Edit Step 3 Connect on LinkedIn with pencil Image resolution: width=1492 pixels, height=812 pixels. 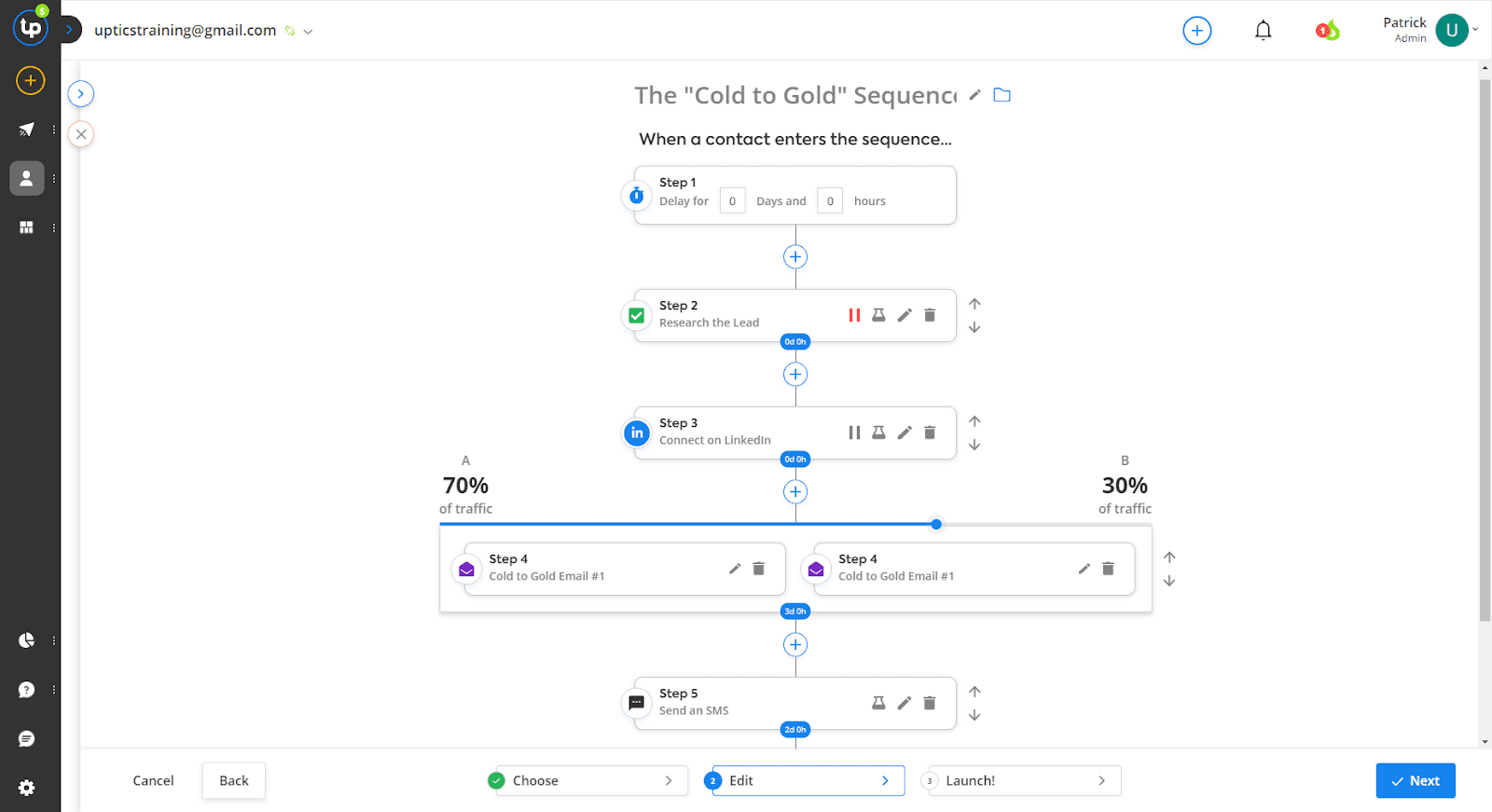tap(905, 433)
